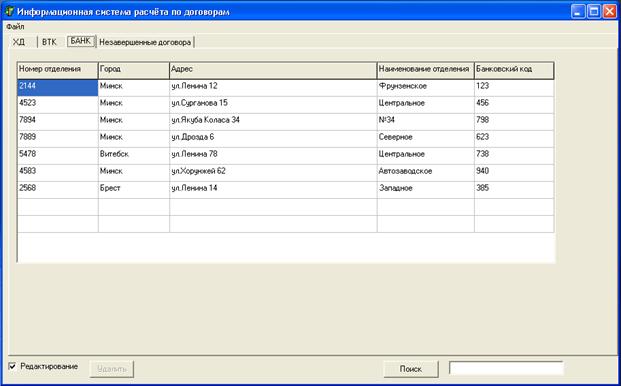Select the Автозаводское branch name cell
The width and height of the screenshot is (621, 386).
pos(426,173)
